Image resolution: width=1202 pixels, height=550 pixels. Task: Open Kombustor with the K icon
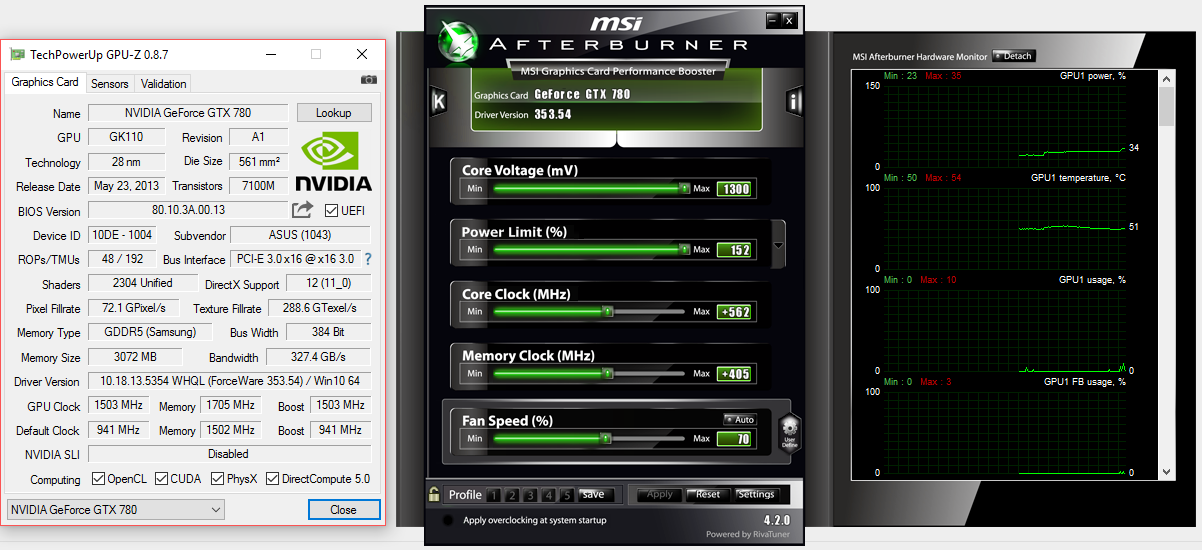tap(438, 101)
